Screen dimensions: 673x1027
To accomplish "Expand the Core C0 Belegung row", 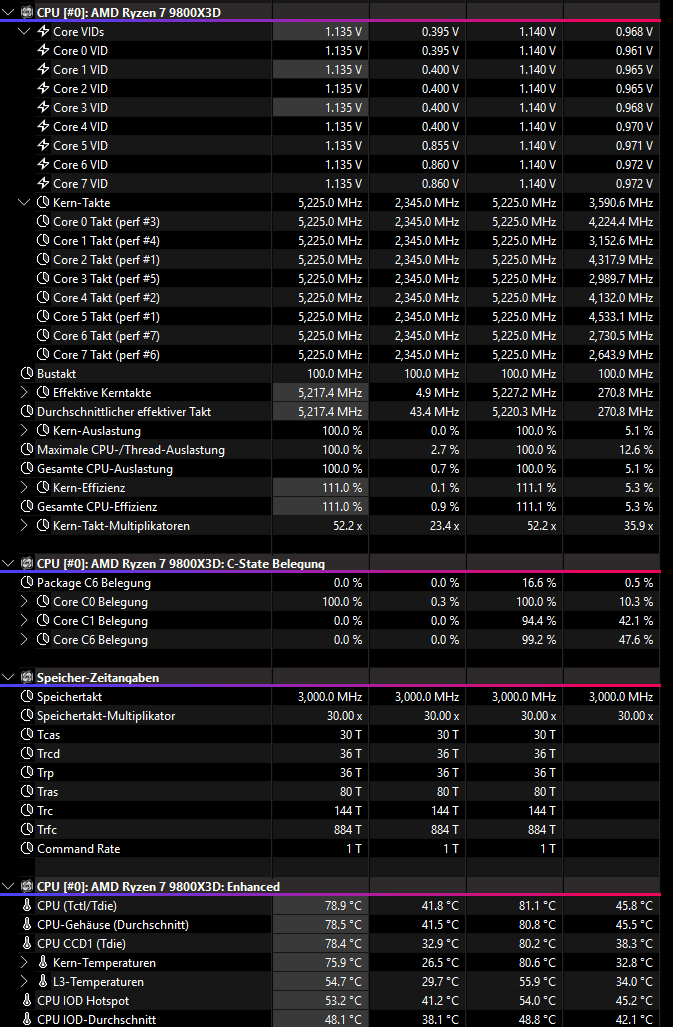I will (x=25, y=602).
